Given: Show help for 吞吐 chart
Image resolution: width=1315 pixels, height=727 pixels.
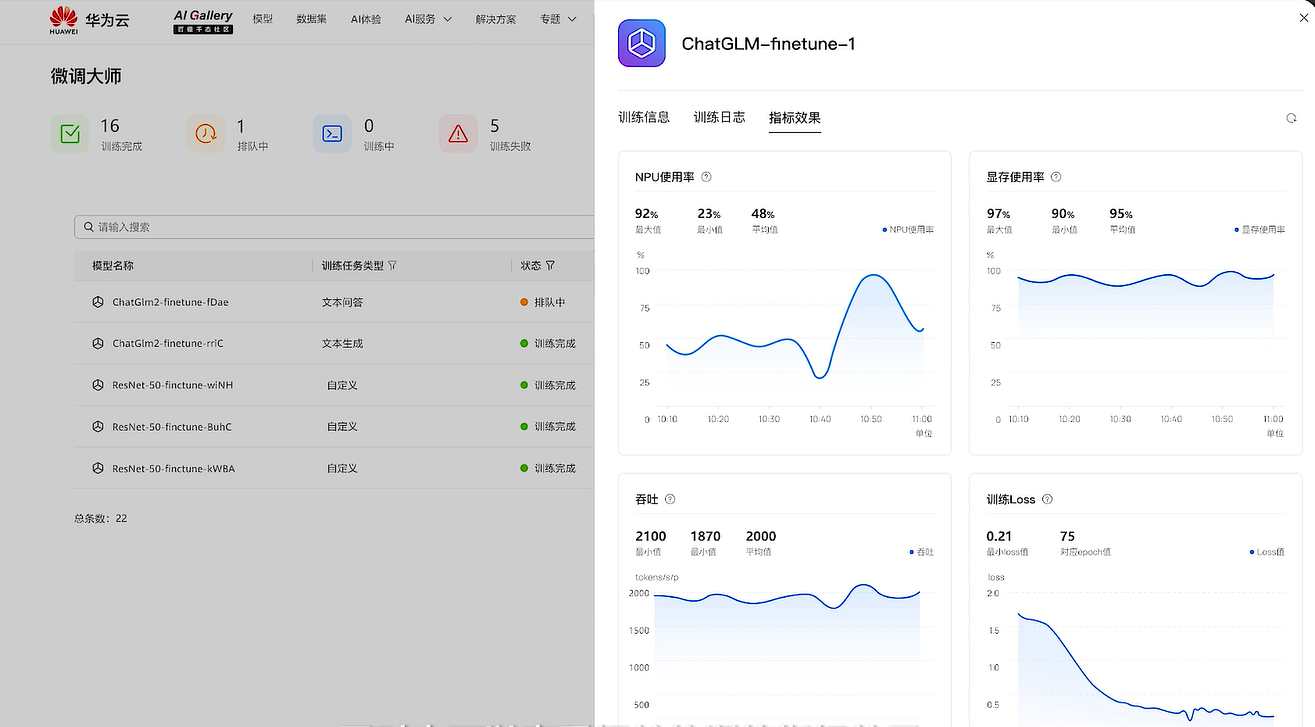Looking at the screenshot, I should 670,499.
